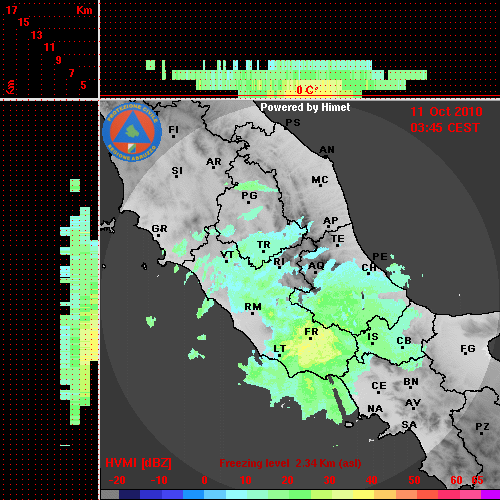This screenshot has height=500, width=500.
Task: Click the NA city label
Action: (x=375, y=408)
